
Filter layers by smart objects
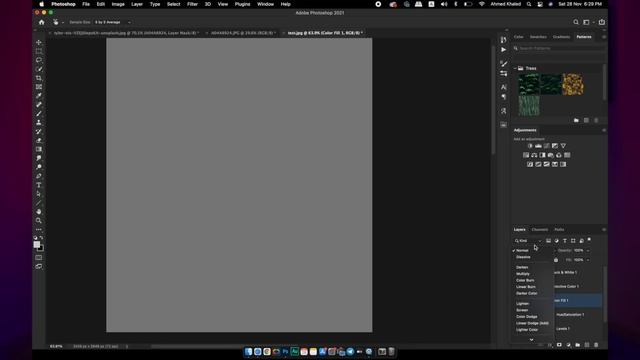[581, 241]
